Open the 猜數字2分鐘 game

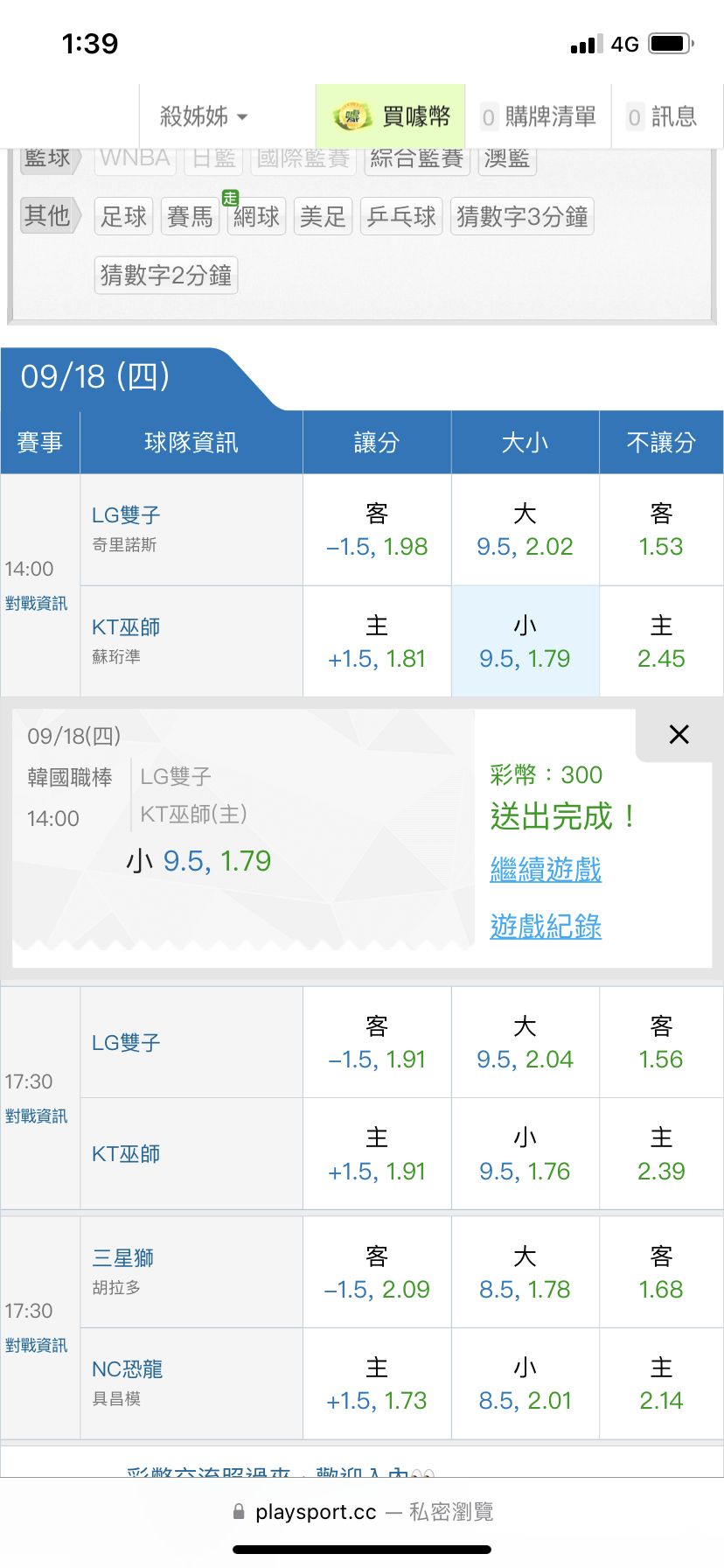point(166,276)
